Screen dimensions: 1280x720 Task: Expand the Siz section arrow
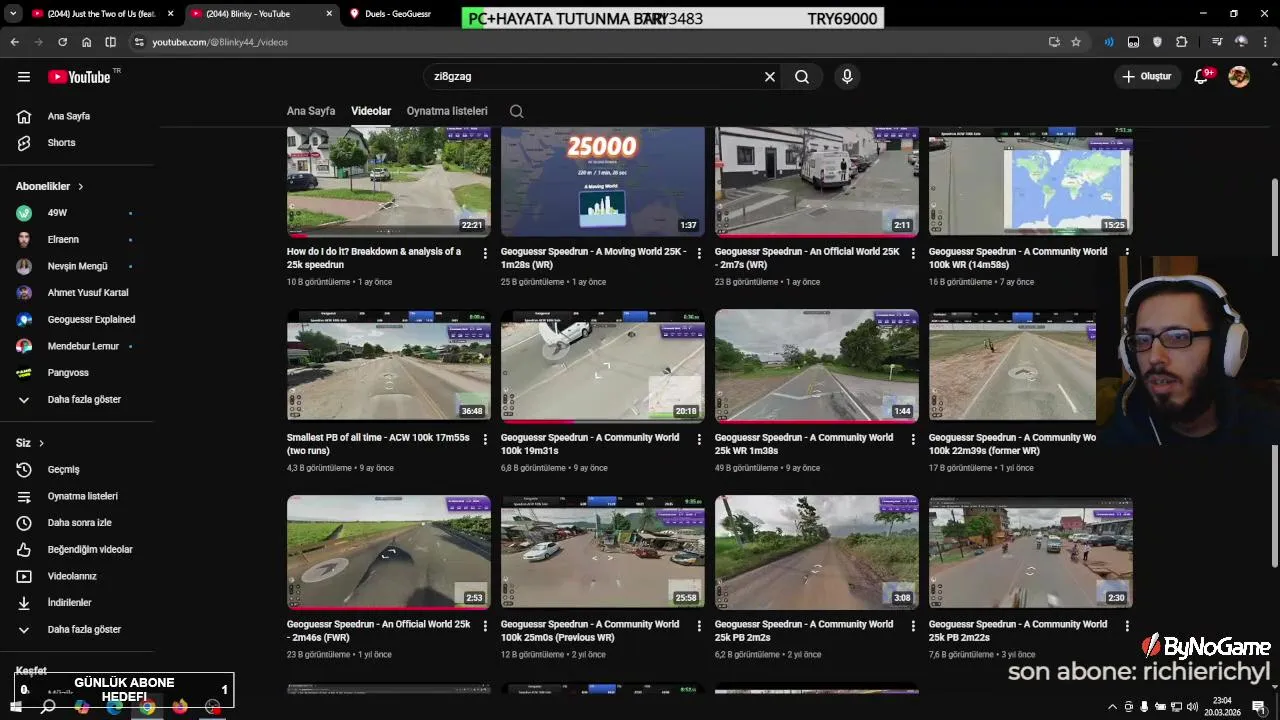[x=41, y=443]
